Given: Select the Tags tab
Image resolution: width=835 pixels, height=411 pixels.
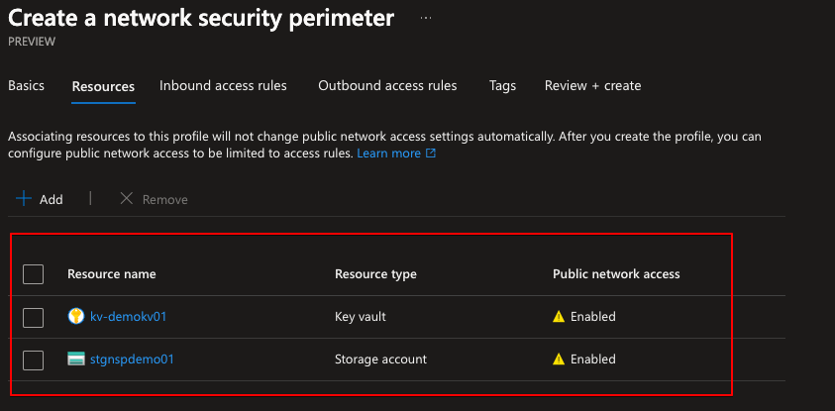Looking at the screenshot, I should point(502,86).
